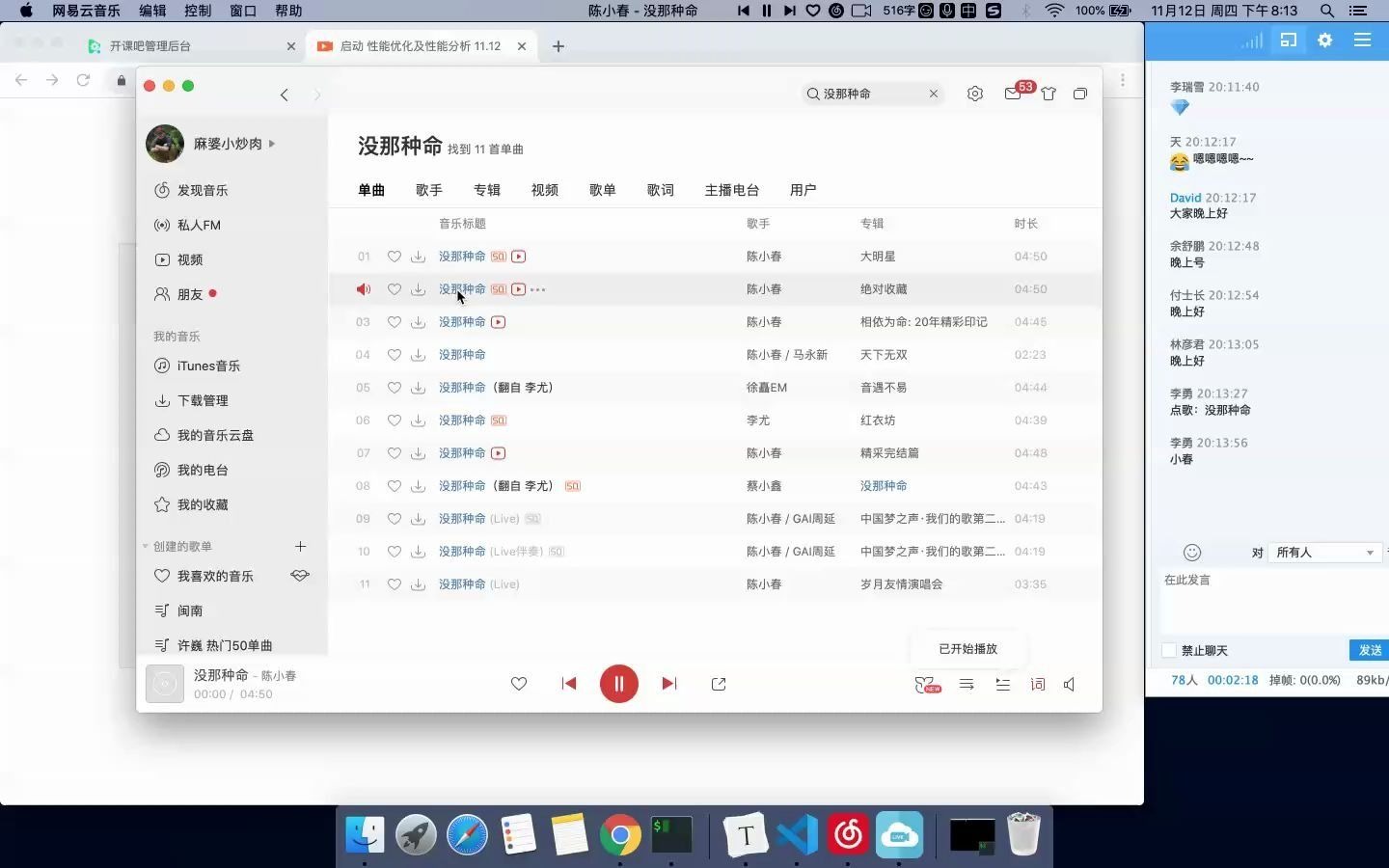Open the 所有人 recipient dropdown
1389x868 pixels.
click(x=1325, y=553)
